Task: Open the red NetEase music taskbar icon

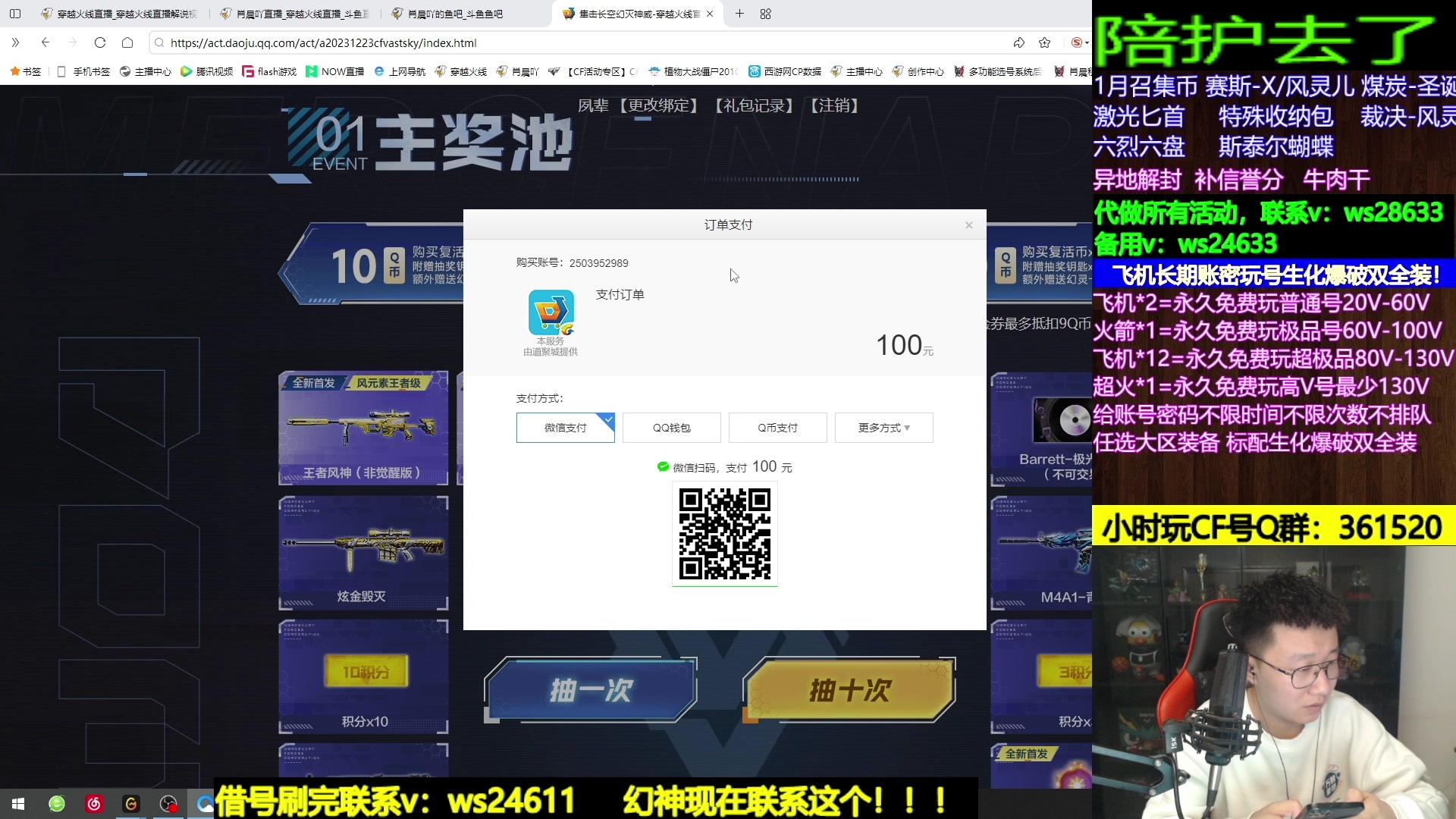Action: pyautogui.click(x=94, y=804)
